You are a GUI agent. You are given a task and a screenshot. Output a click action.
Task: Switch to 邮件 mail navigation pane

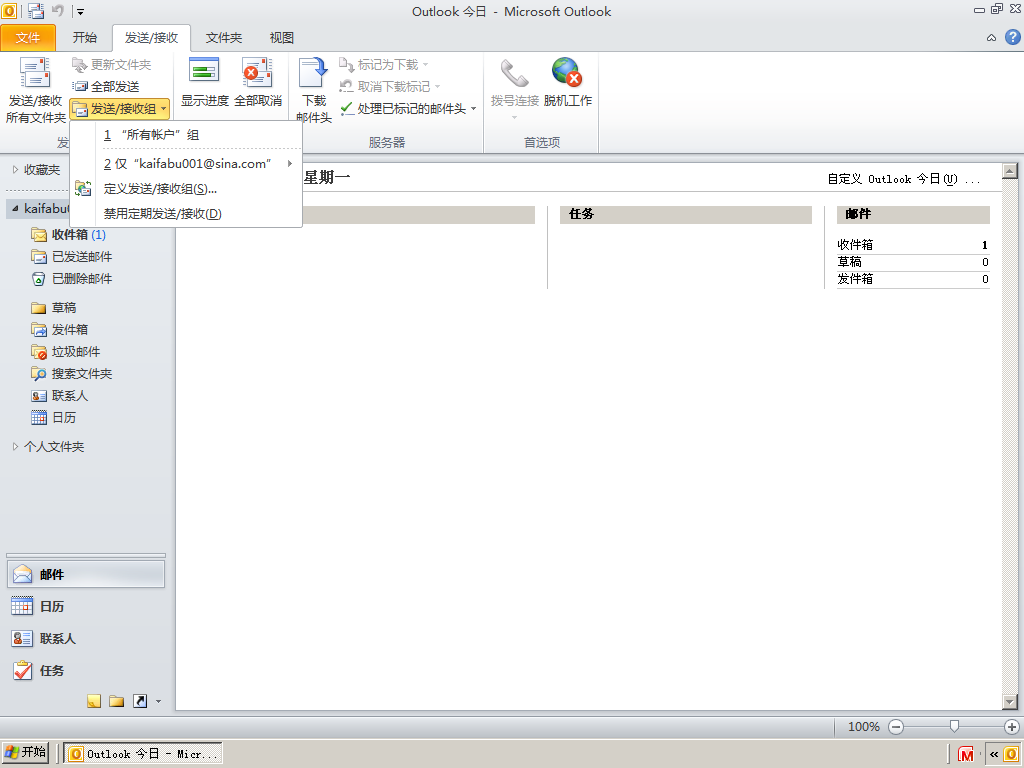86,575
